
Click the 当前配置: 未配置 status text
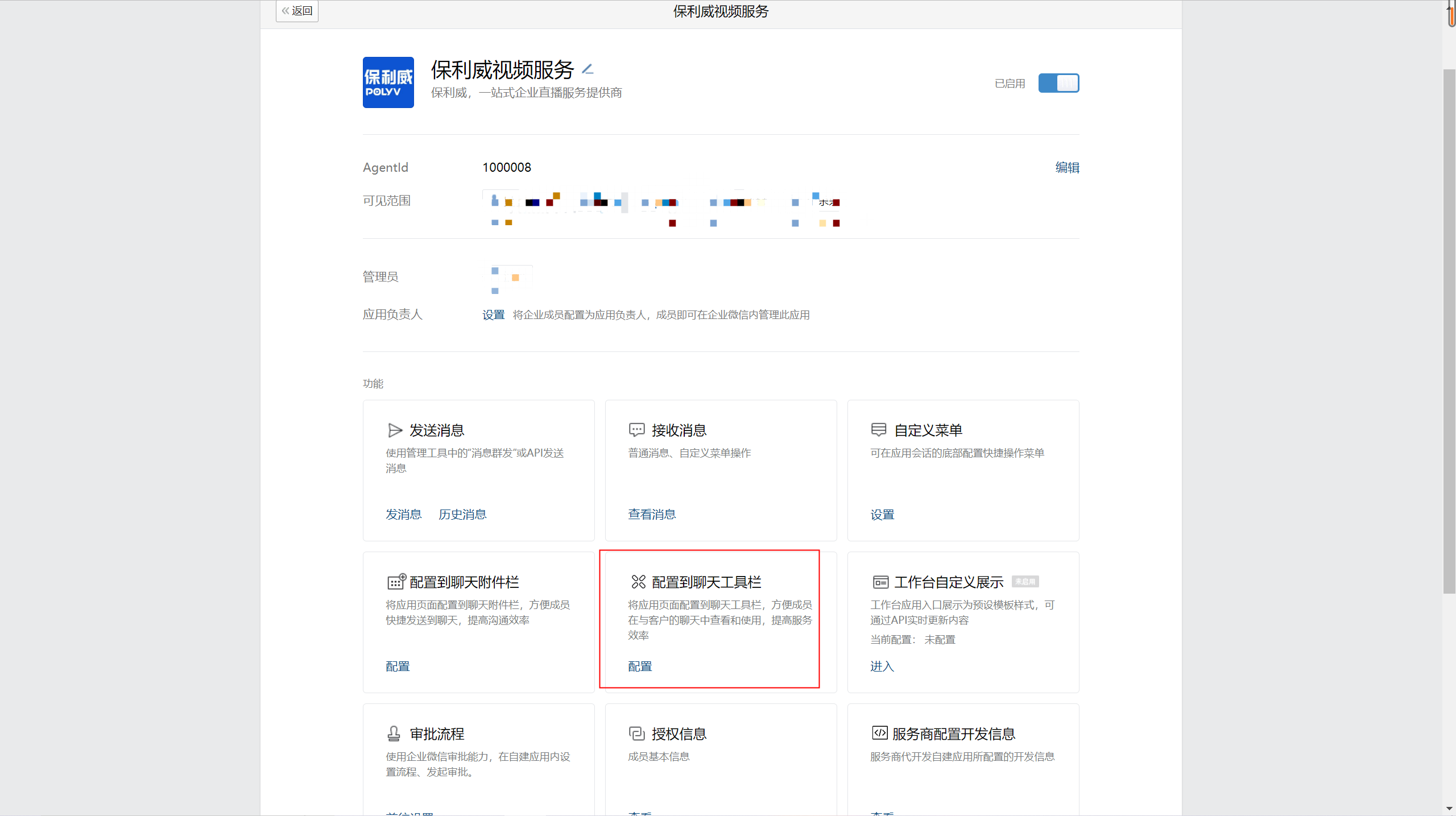(x=913, y=640)
